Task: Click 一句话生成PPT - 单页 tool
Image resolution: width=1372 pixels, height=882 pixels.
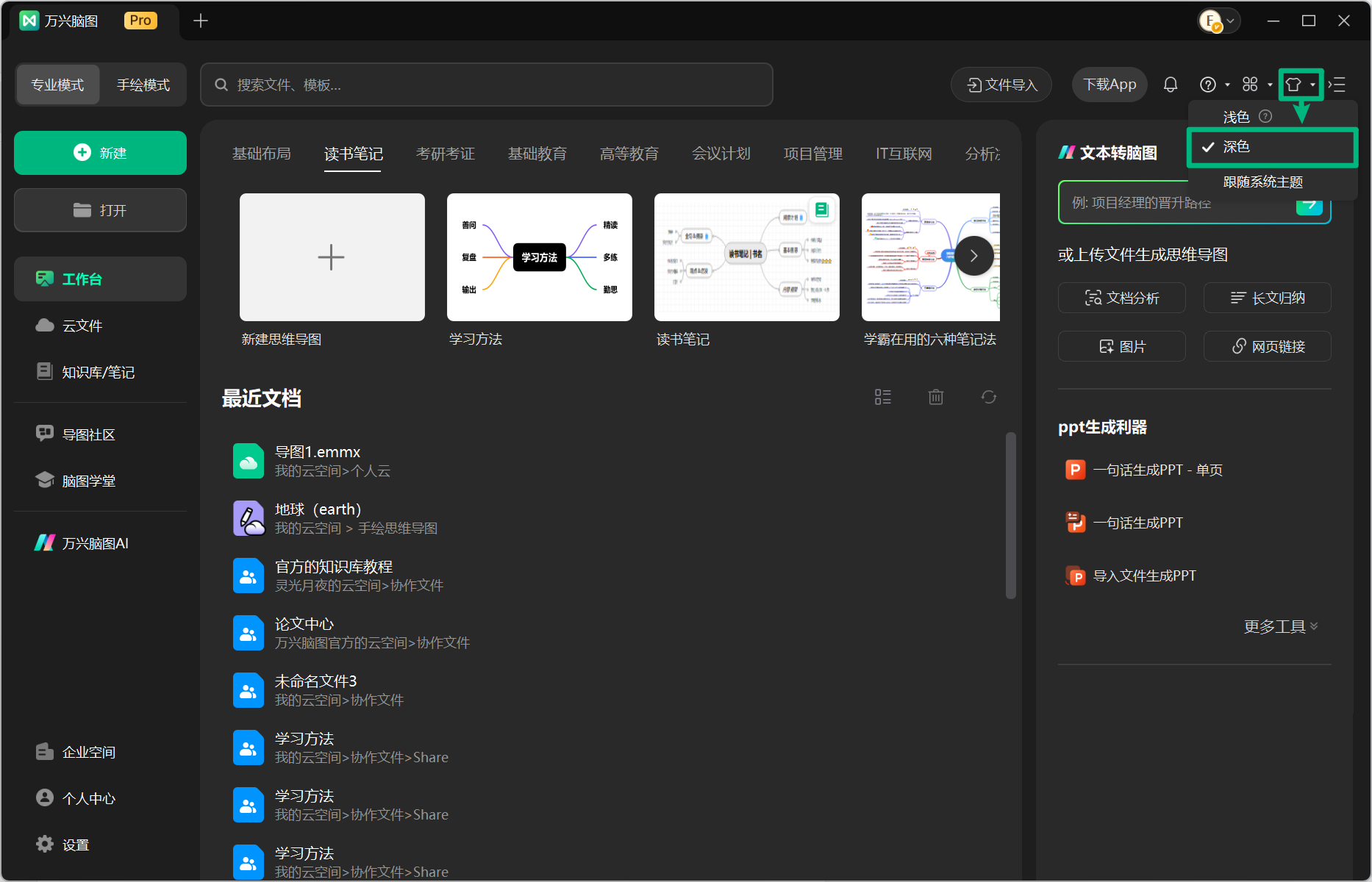Action: [1144, 470]
